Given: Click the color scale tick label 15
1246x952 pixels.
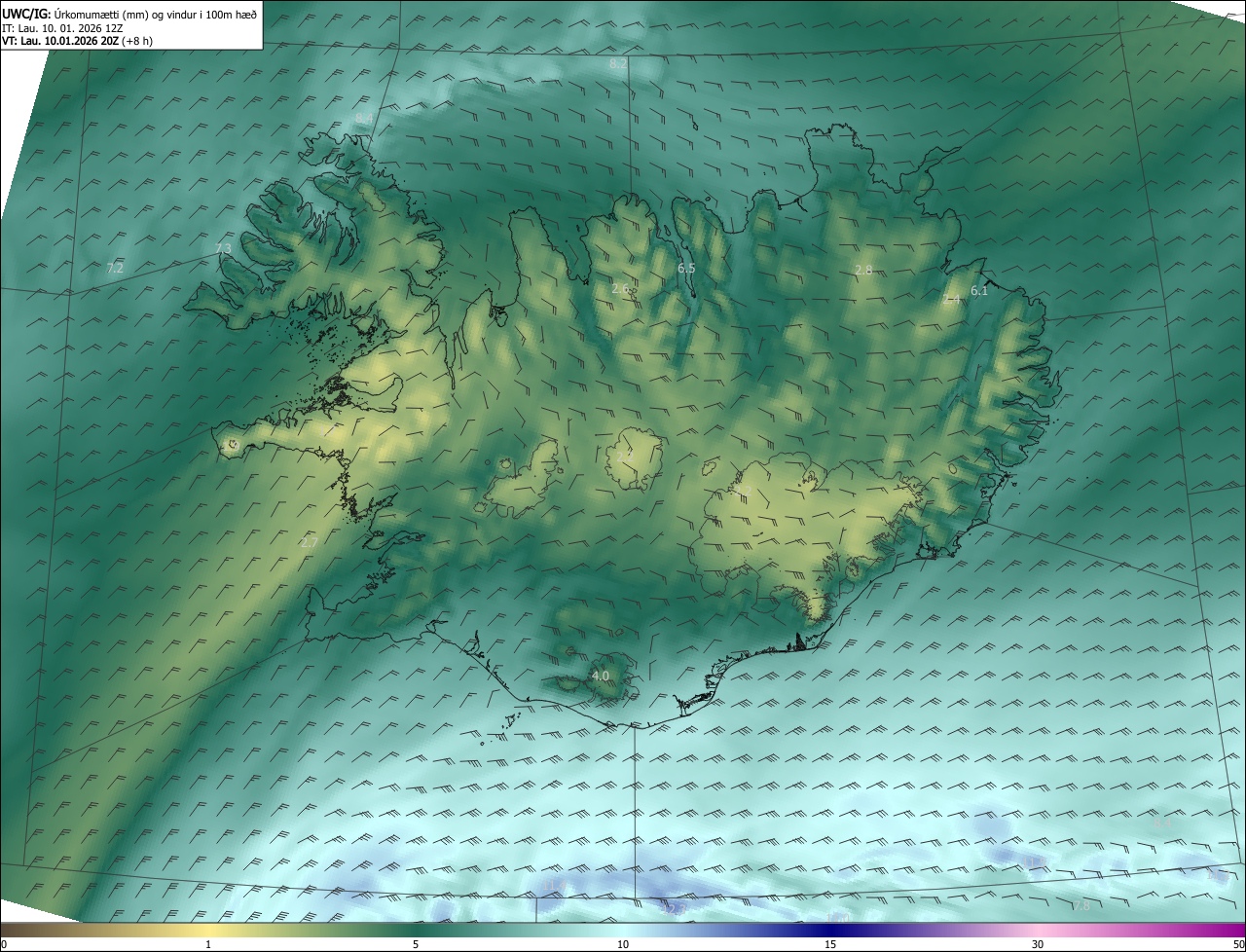Looking at the screenshot, I should click(830, 945).
